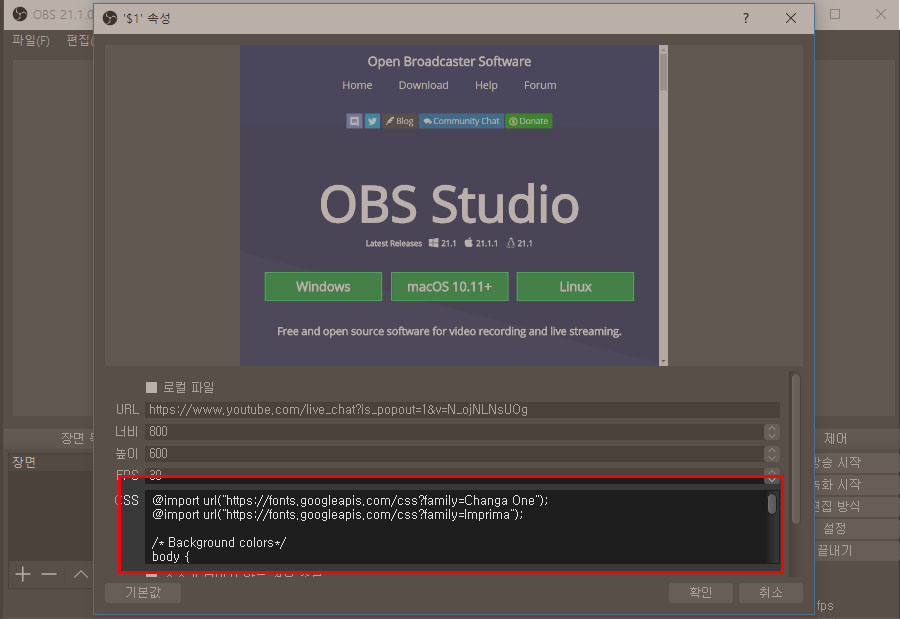Maximize the OBS main window

tap(835, 14)
